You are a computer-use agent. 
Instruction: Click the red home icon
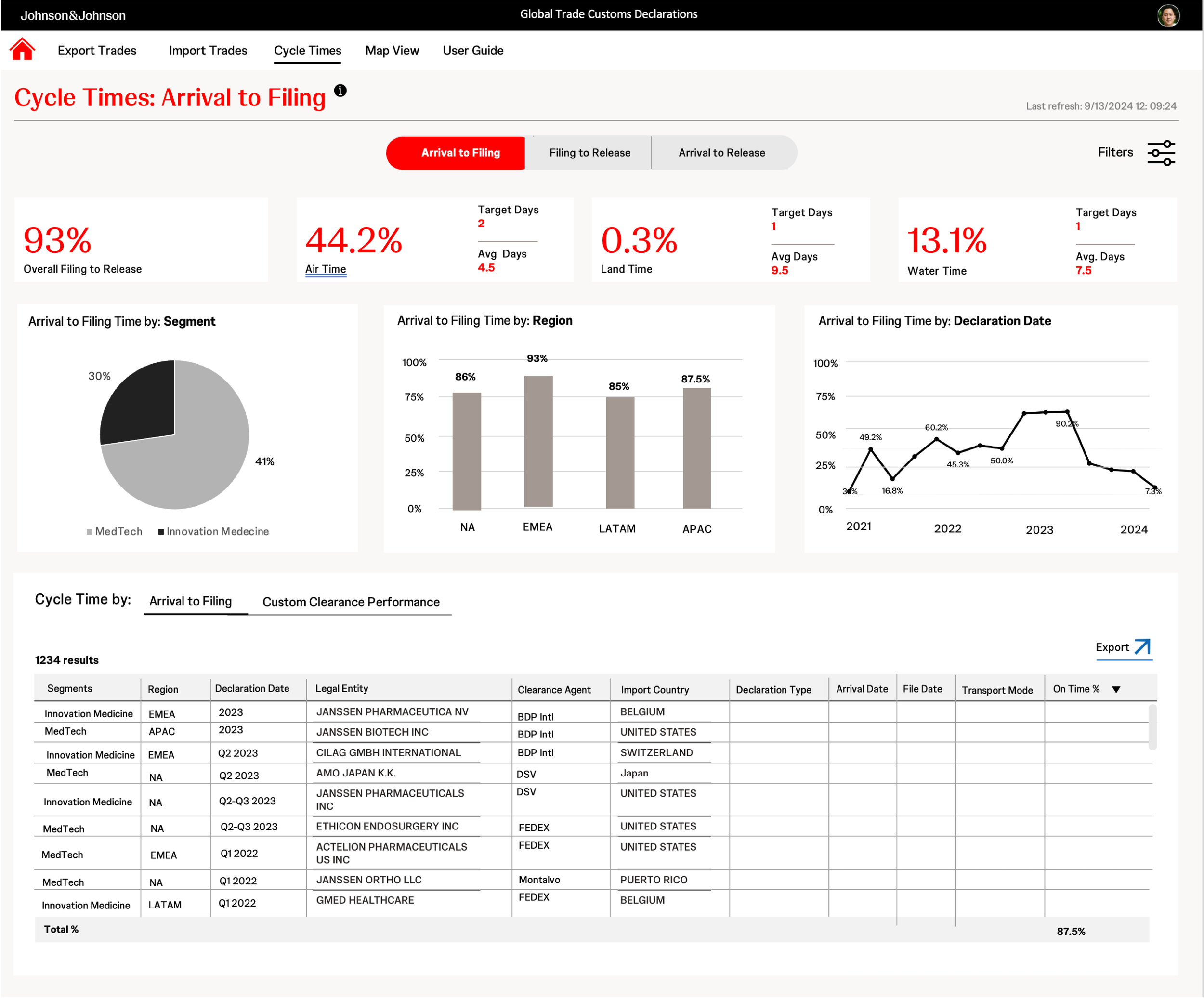[22, 50]
